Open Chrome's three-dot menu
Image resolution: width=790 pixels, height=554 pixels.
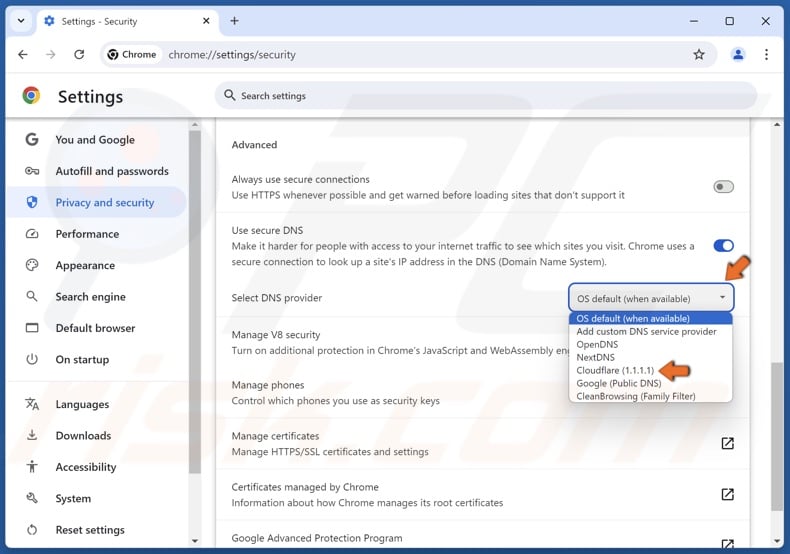[766, 54]
